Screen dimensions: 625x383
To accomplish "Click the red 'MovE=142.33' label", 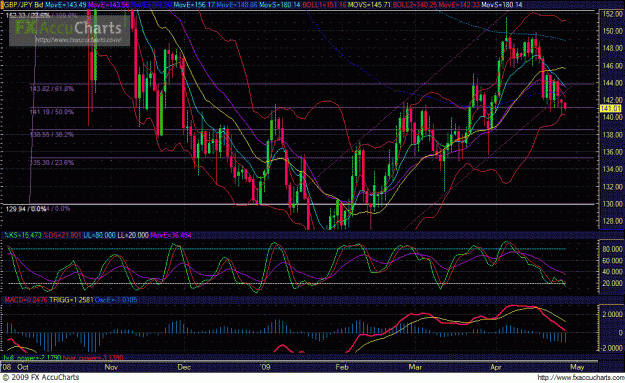I will click(x=458, y=5).
